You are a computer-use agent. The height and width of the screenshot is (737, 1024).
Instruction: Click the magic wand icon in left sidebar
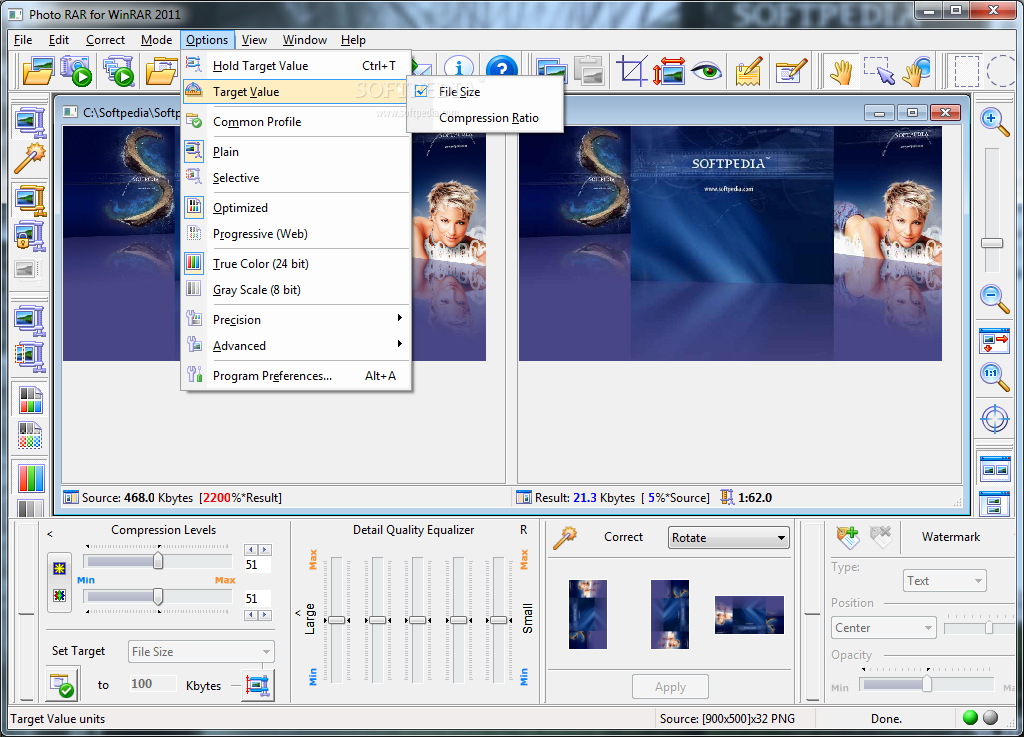(x=30, y=158)
